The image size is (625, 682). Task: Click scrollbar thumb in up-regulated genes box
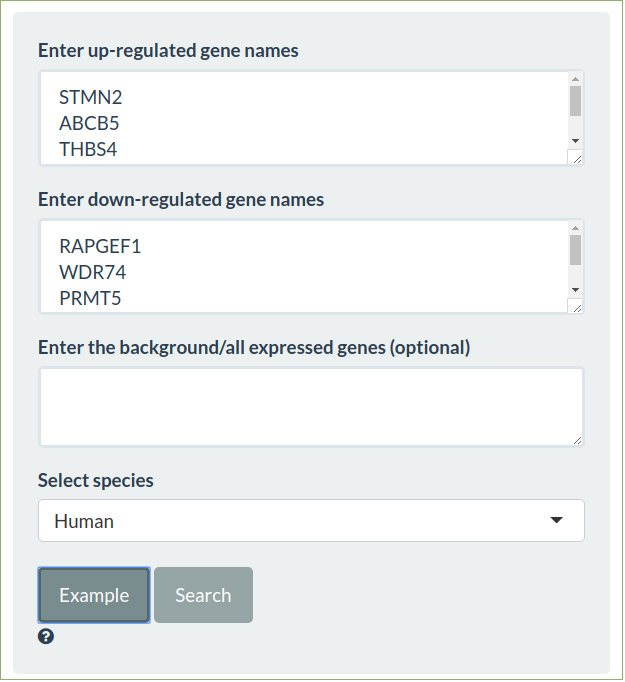click(x=575, y=102)
